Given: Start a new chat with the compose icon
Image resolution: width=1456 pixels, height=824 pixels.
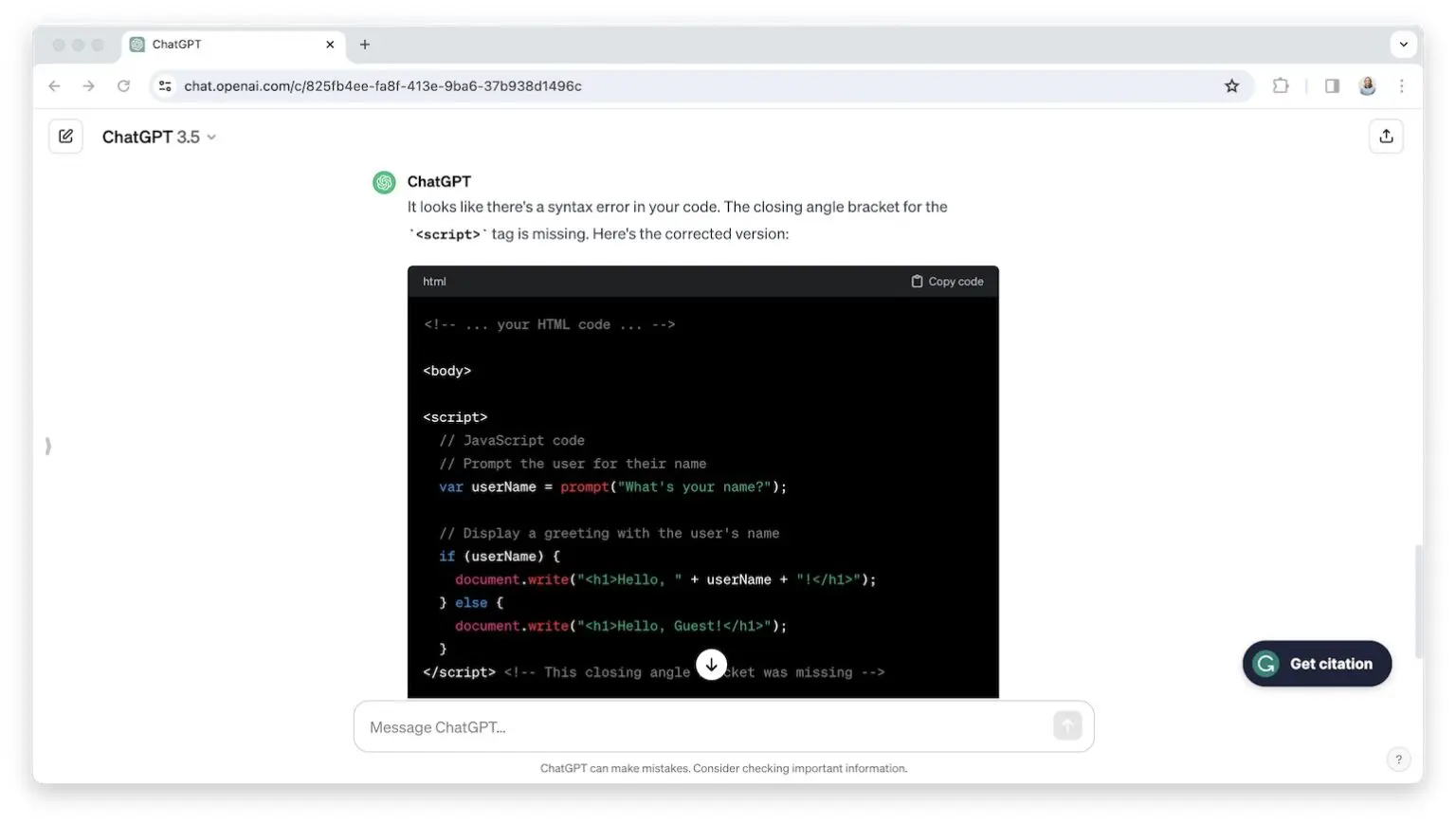Looking at the screenshot, I should coord(65,136).
